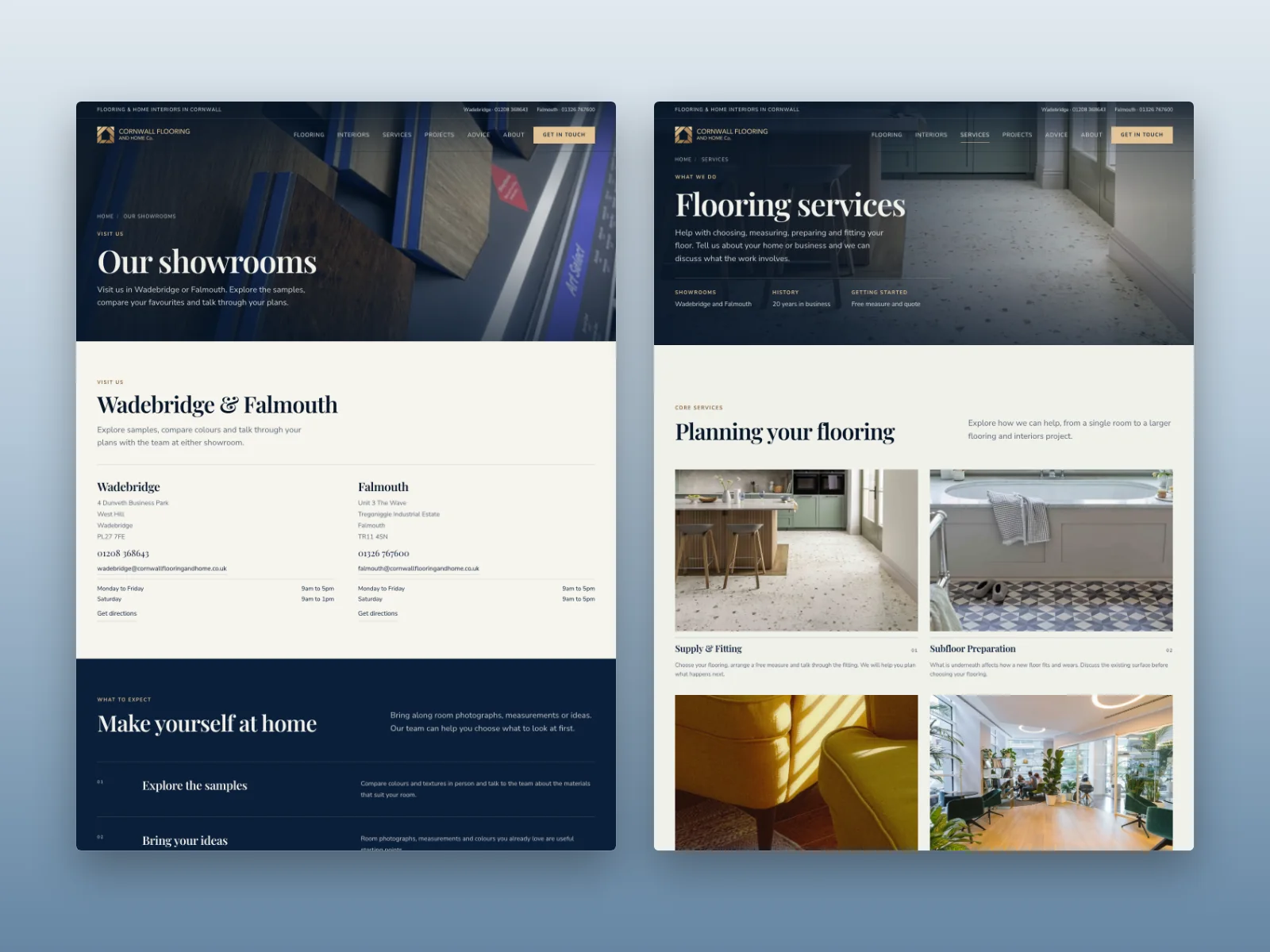This screenshot has width=1270, height=952.
Task: Open Subfloor Preparation bathroom image
Action: 1051,550
